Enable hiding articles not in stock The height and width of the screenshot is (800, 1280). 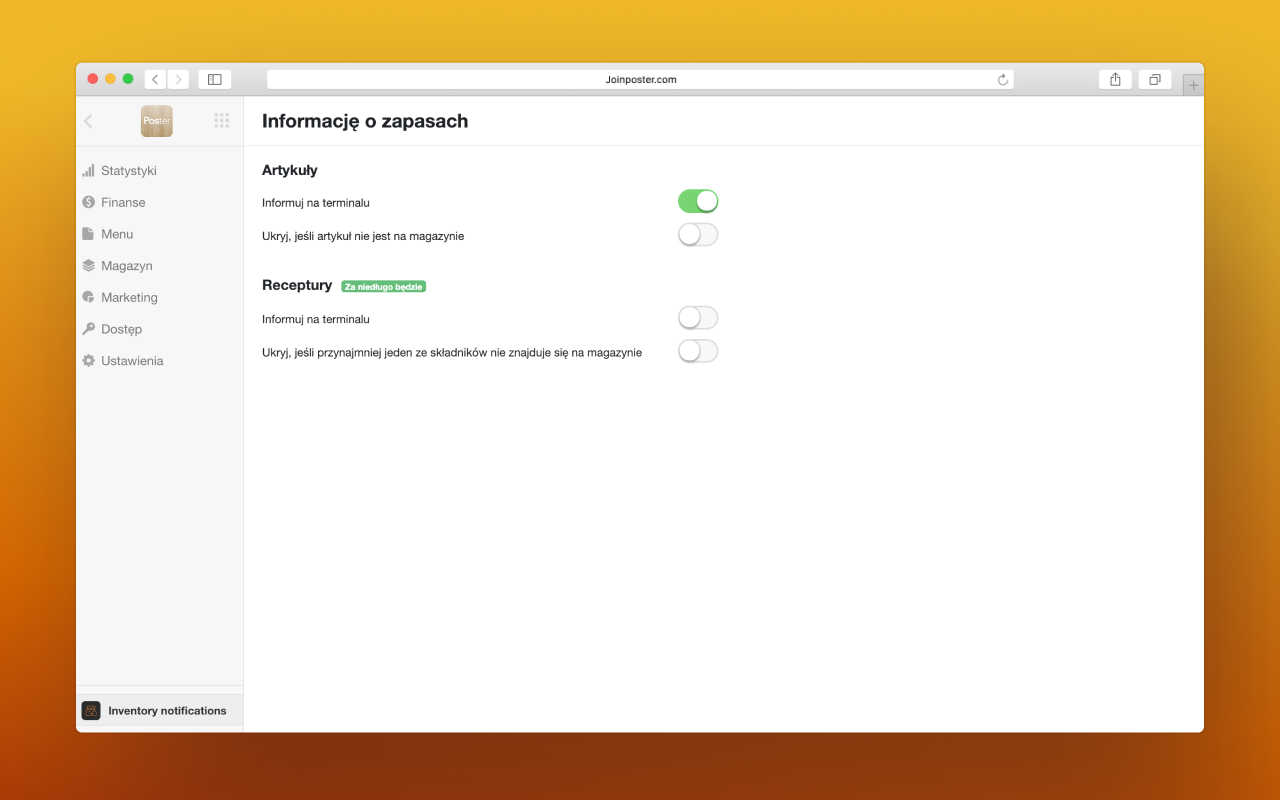[x=698, y=235]
